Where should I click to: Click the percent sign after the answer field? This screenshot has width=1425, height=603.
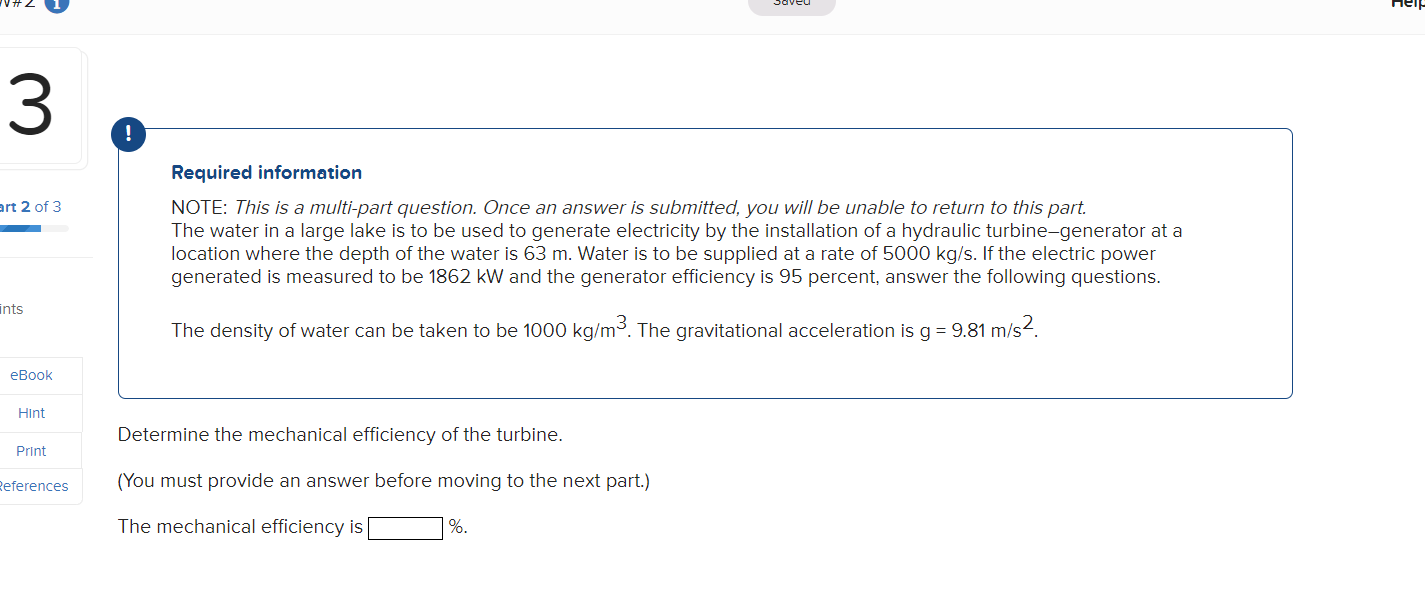point(459,527)
